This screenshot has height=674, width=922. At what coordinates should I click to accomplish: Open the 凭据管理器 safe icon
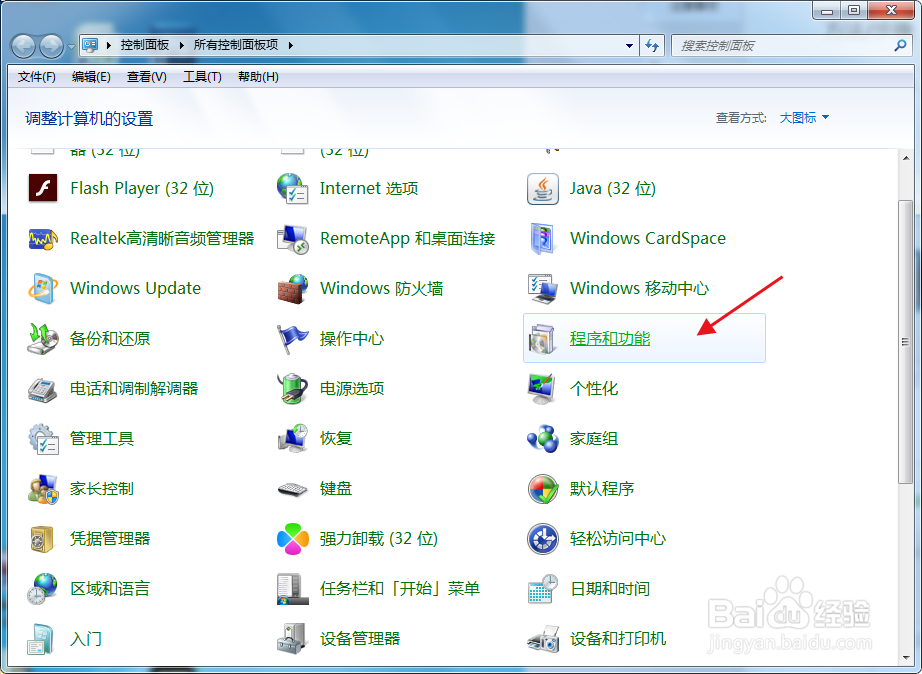(x=43, y=539)
